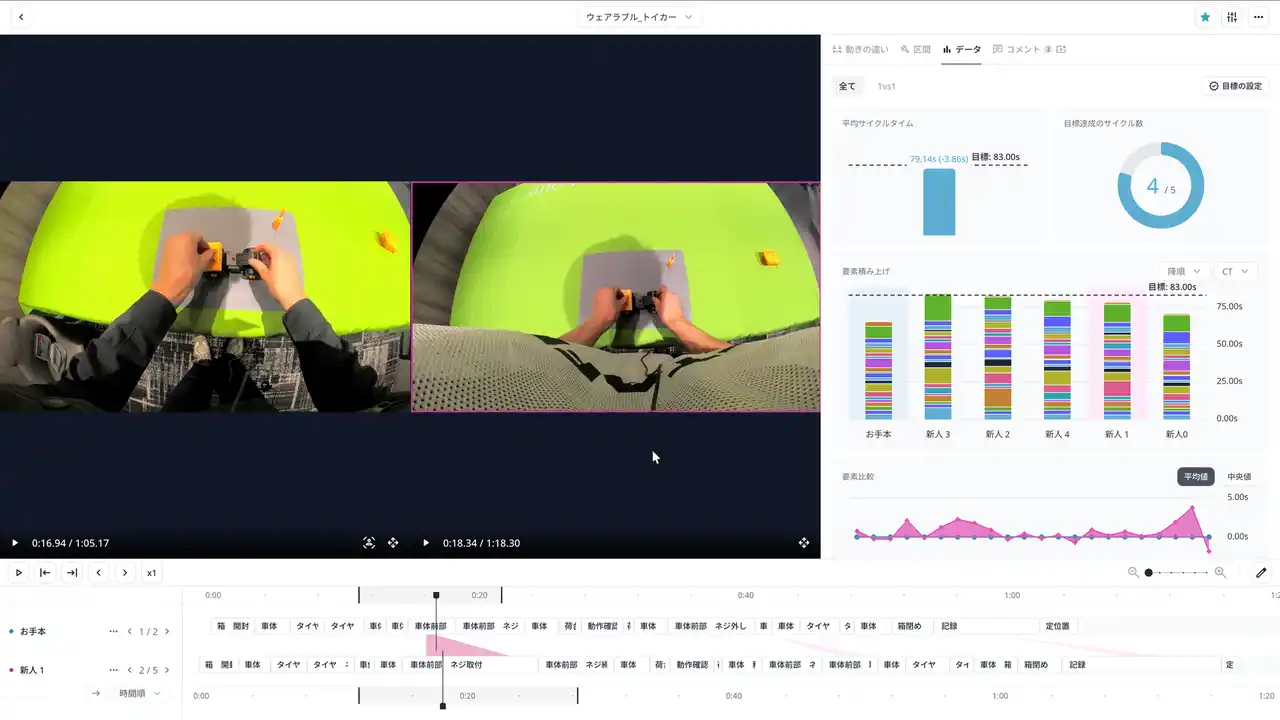Image resolution: width=1280 pixels, height=720 pixels.
Task: Open the CT metric dropdown
Action: point(1235,271)
